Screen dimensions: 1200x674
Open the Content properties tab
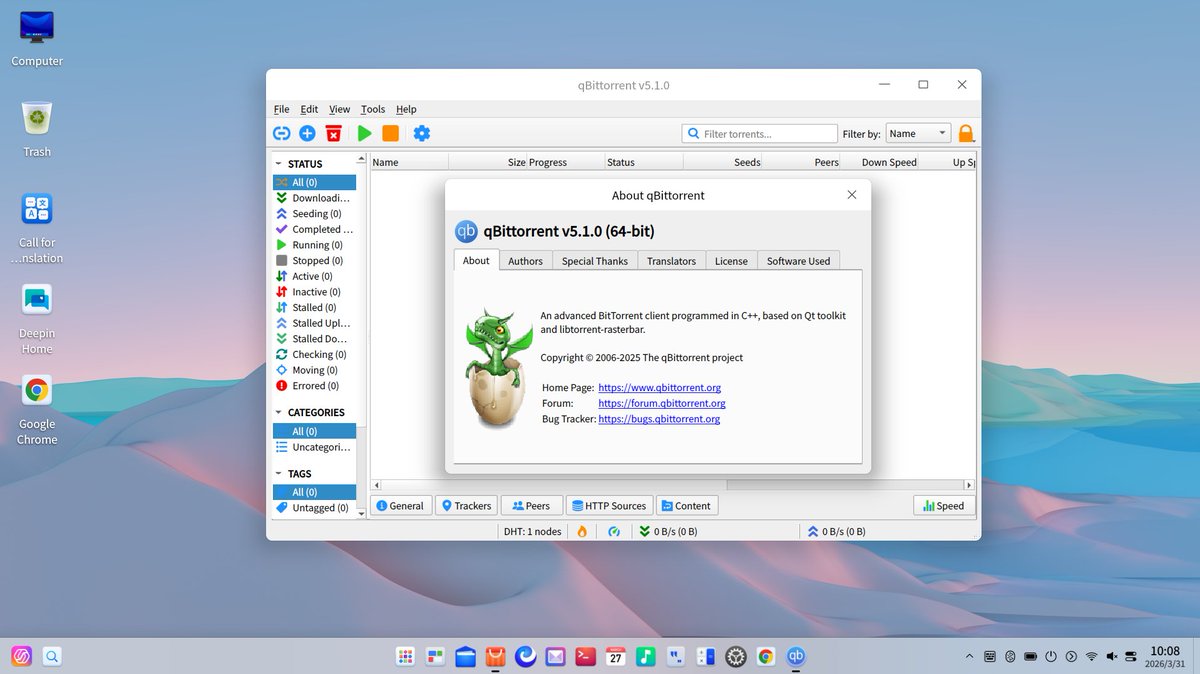[687, 506]
